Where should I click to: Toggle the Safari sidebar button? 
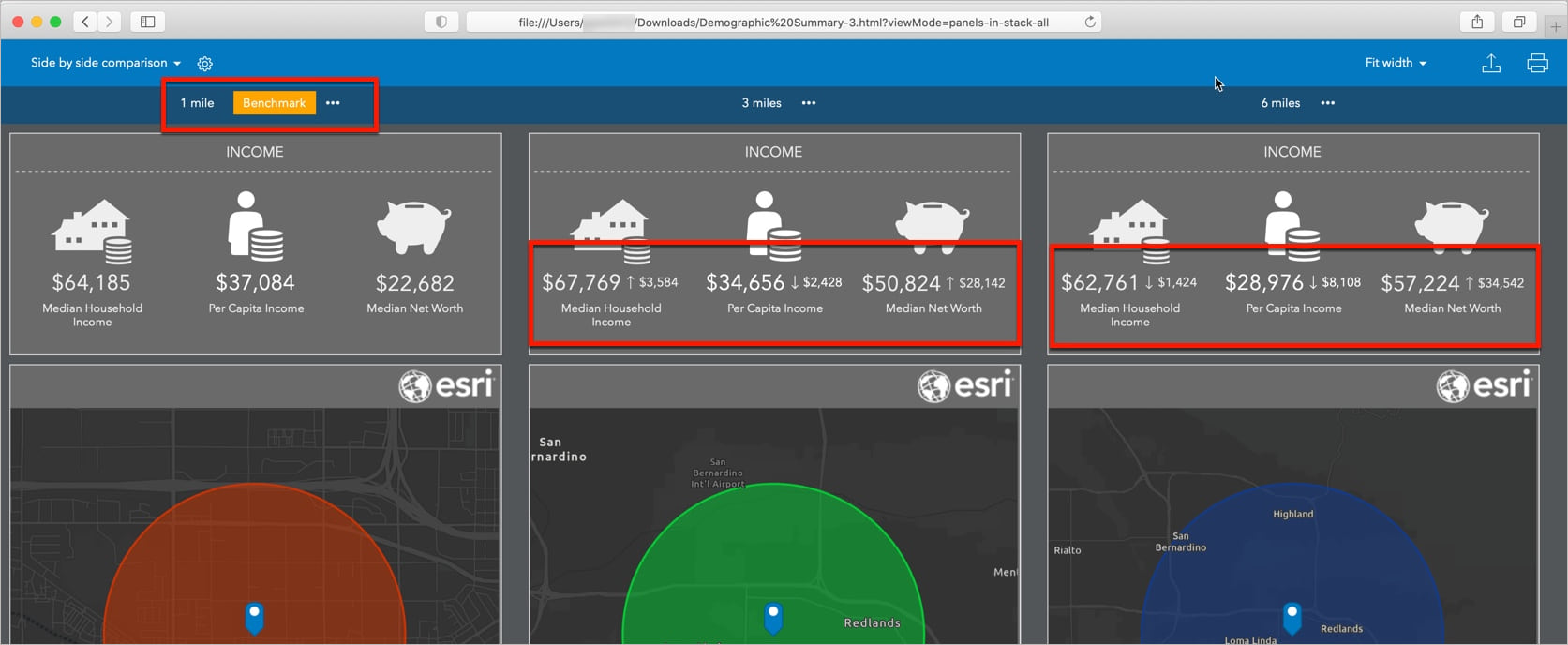point(148,22)
